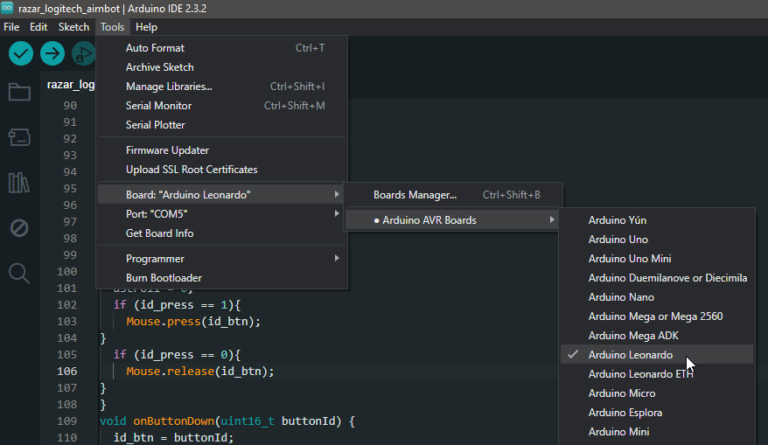Screen dimensions: 768x445
Task: Select the Arduino Mega ADK board
Action: pos(656,335)
